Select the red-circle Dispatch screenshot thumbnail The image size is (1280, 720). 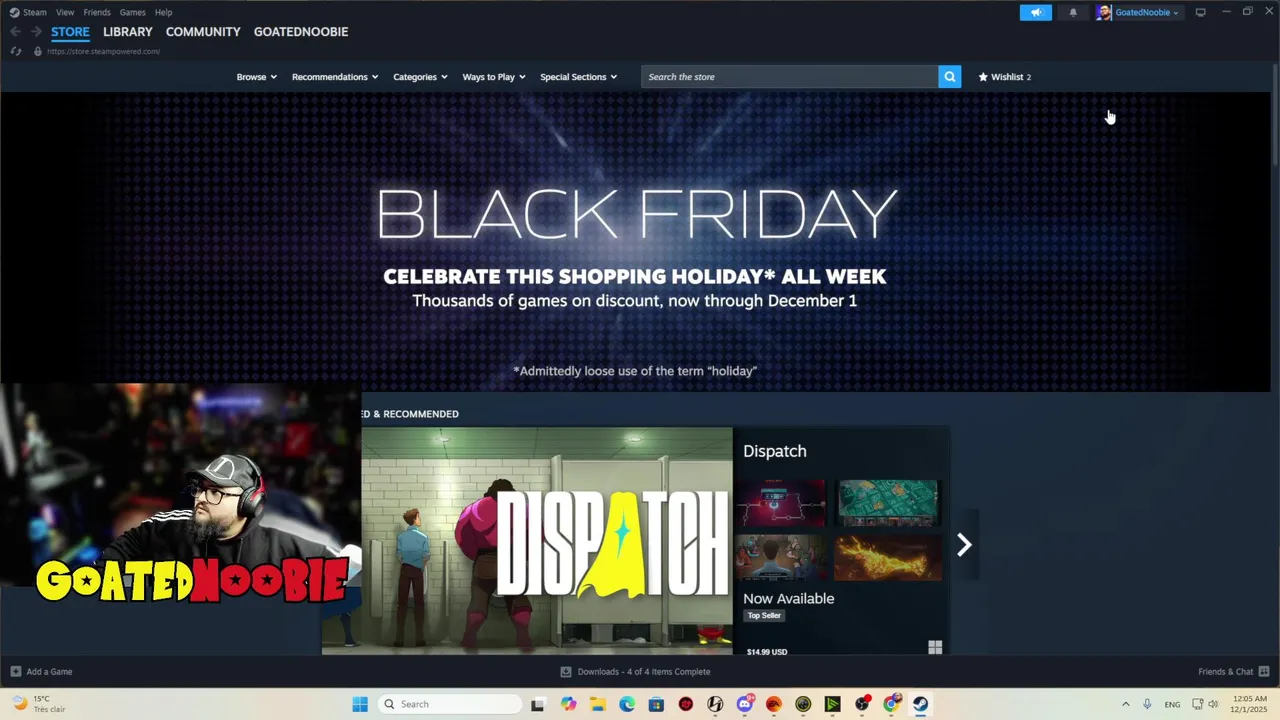[x=781, y=503]
